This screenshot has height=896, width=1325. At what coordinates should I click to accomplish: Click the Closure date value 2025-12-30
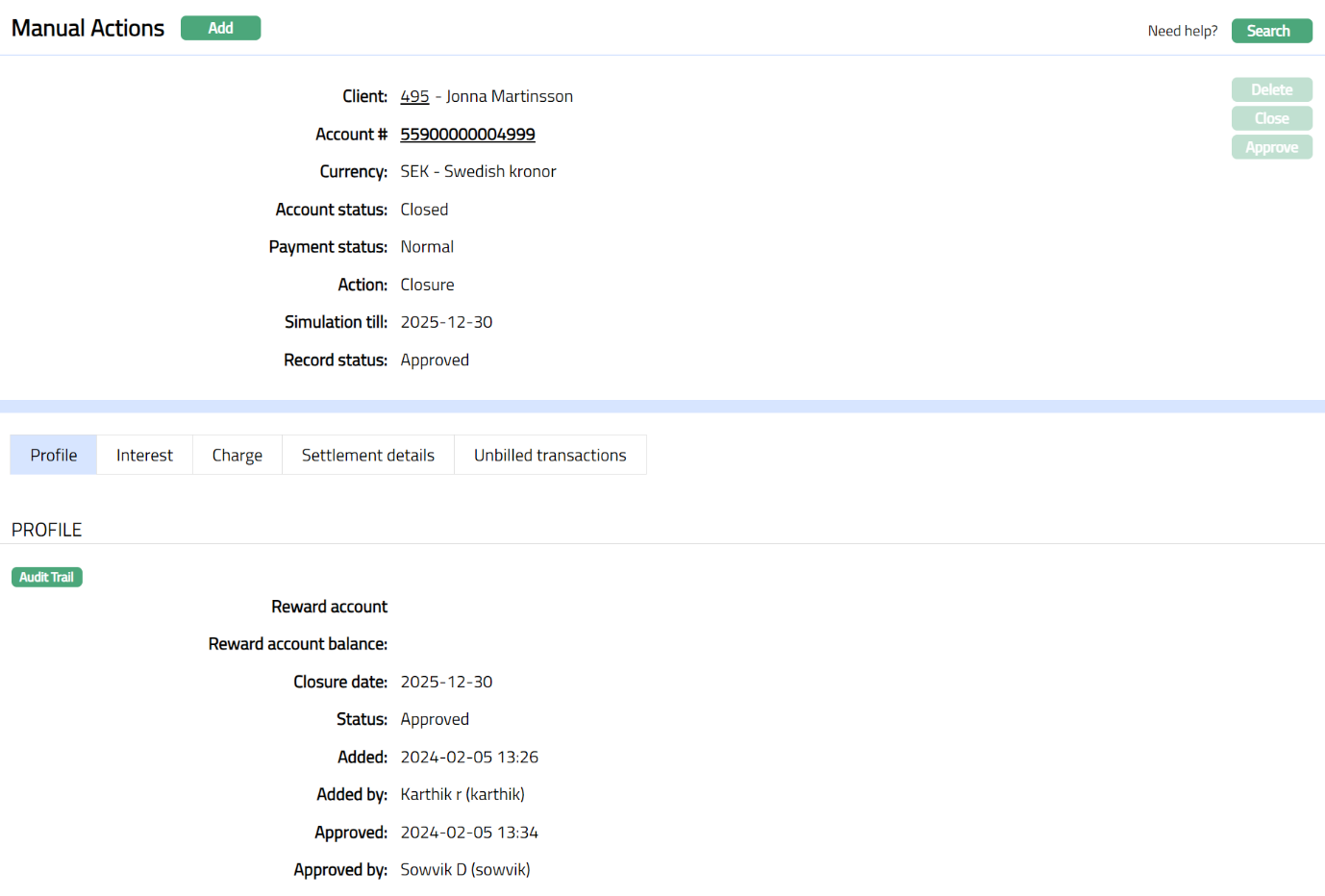(x=446, y=682)
